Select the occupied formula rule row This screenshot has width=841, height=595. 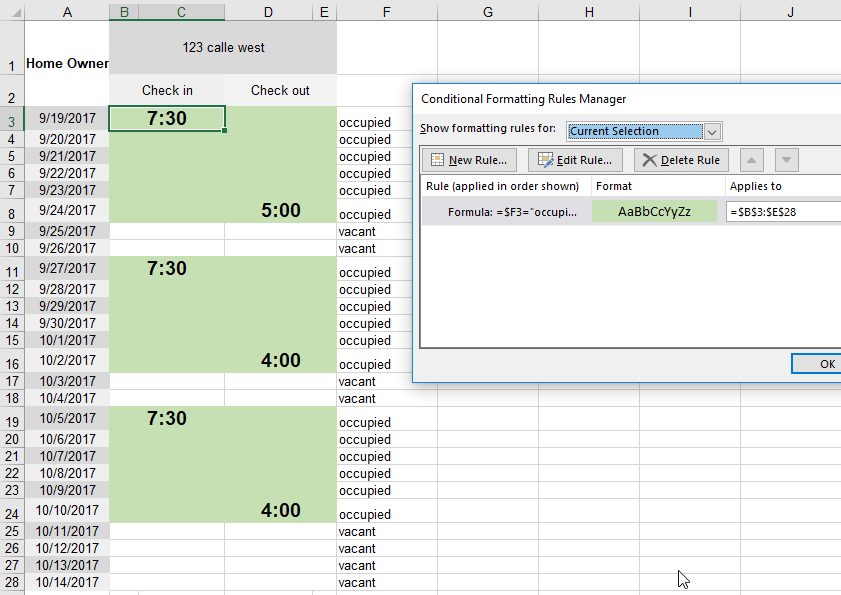(631, 211)
